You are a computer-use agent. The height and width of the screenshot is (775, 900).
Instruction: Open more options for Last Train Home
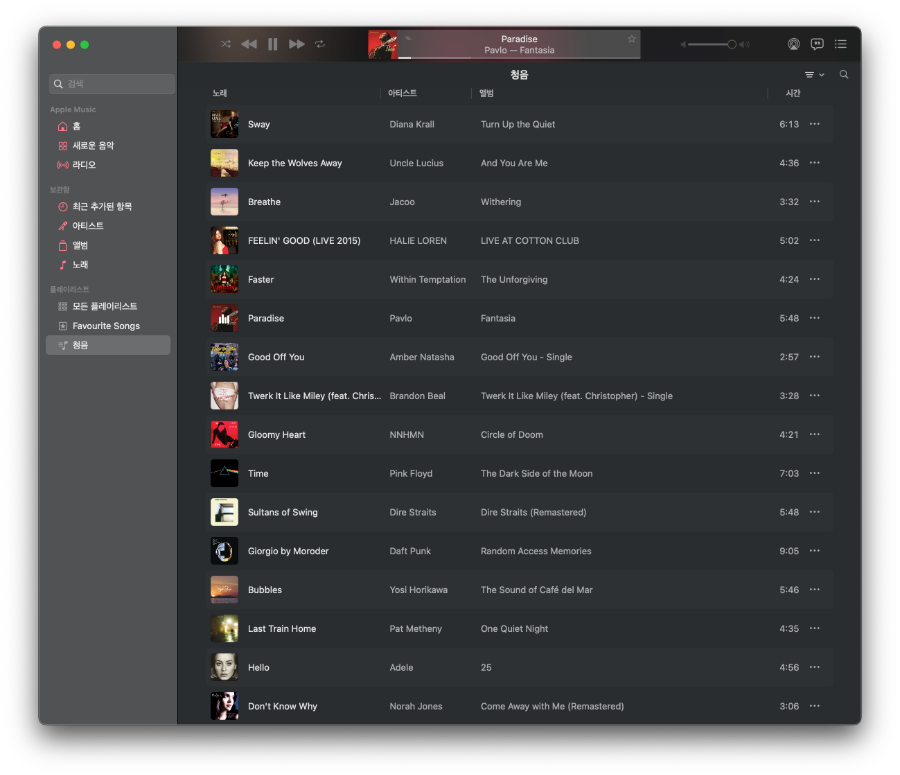[x=814, y=629]
